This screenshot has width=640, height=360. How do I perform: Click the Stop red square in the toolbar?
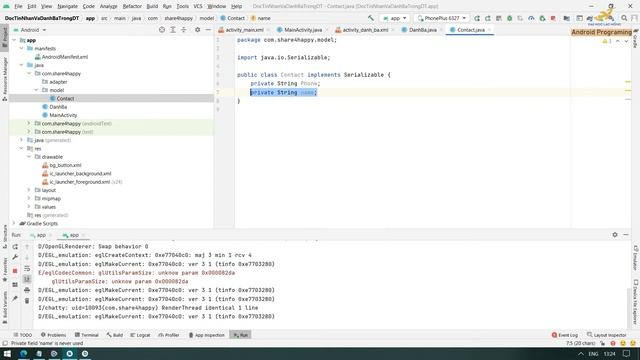[553, 18]
